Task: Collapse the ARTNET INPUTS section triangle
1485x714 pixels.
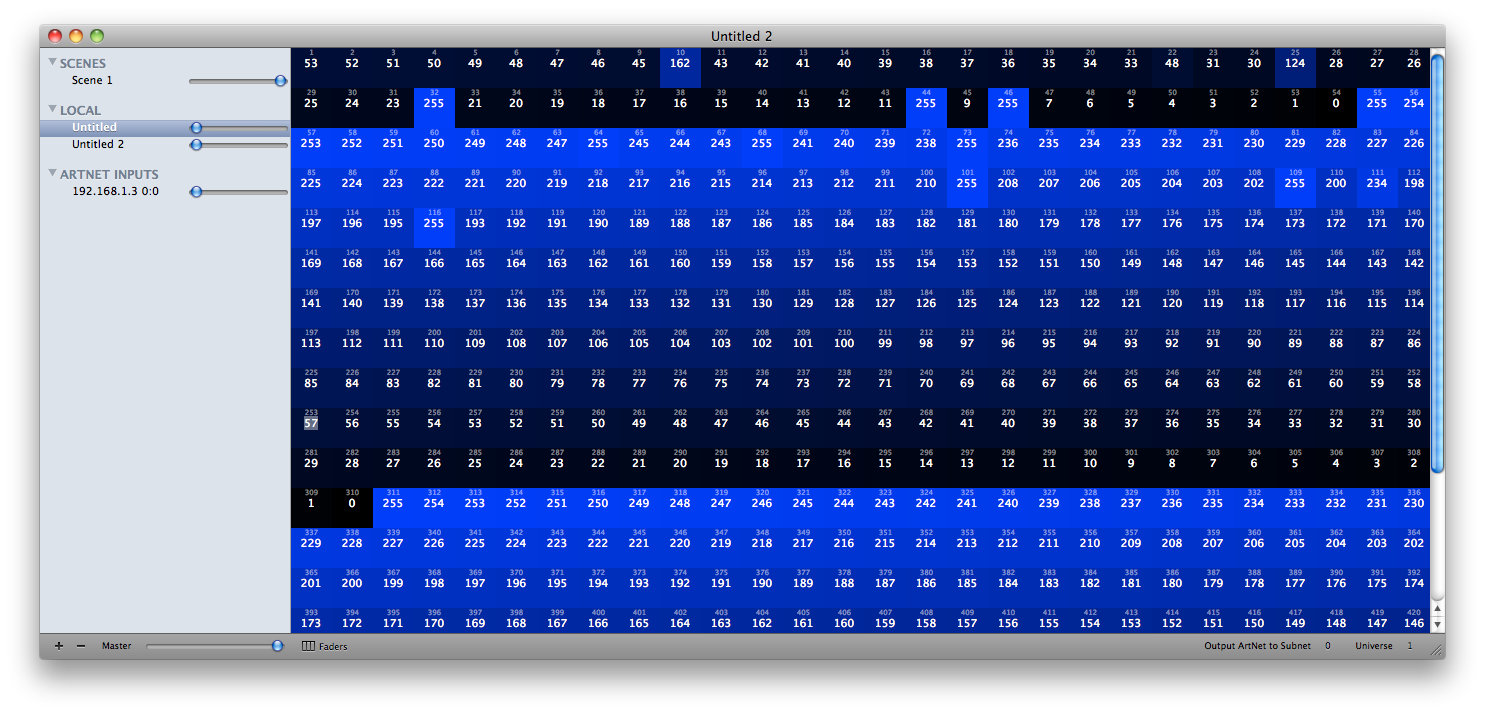Action: tap(52, 173)
